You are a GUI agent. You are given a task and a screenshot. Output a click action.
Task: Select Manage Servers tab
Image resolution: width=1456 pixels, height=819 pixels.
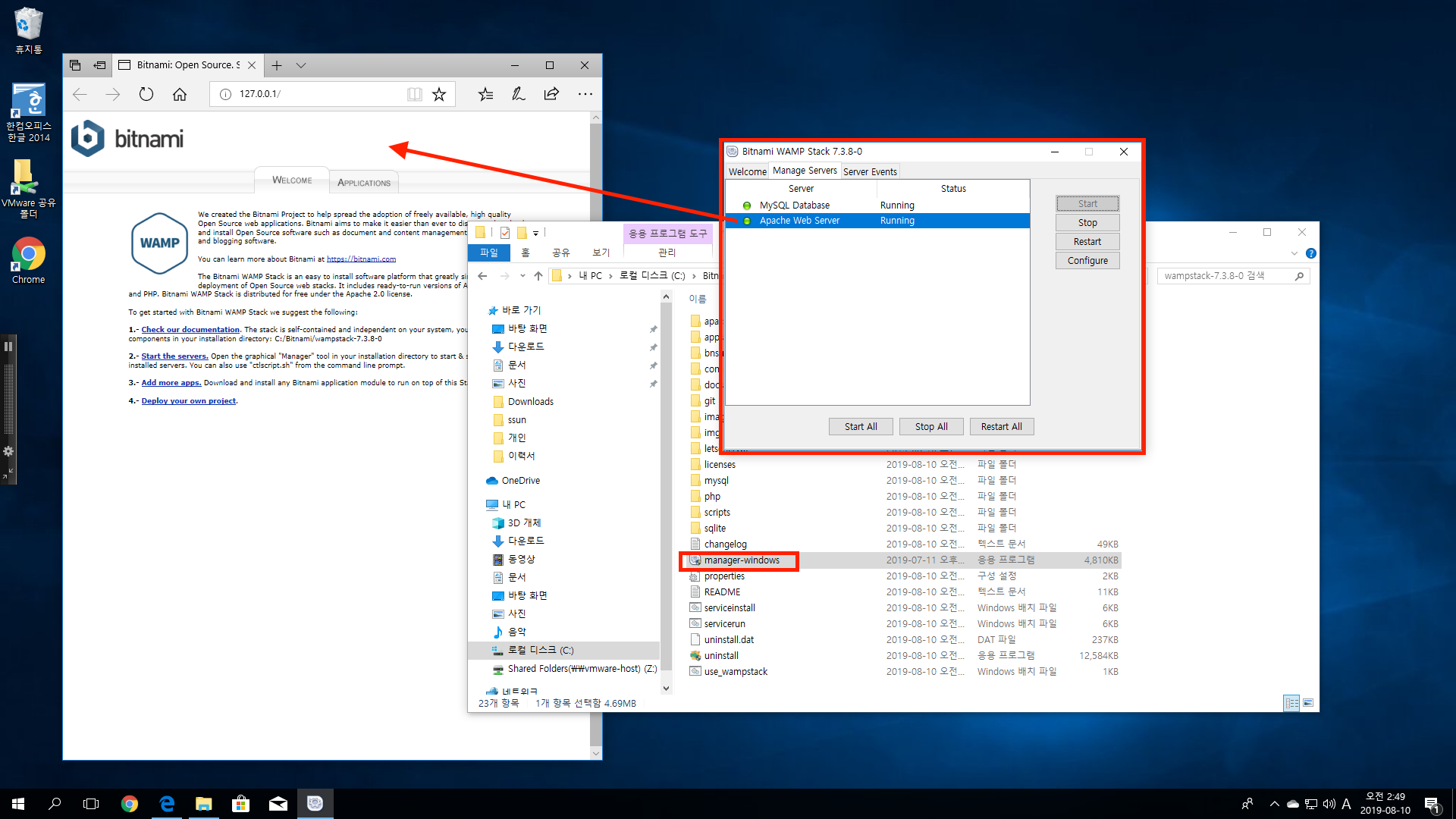[805, 171]
